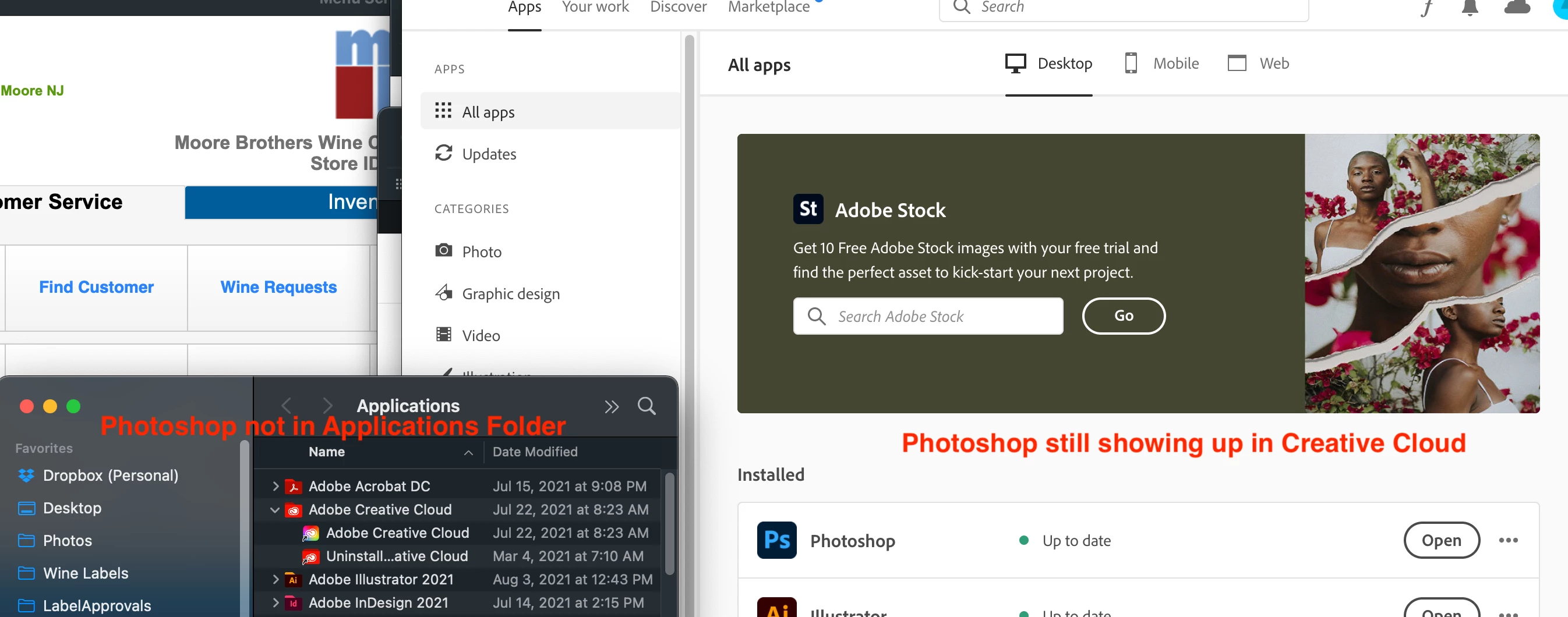Click the Updates refresh icon
Viewport: 1568px width, 617px height.
(443, 153)
